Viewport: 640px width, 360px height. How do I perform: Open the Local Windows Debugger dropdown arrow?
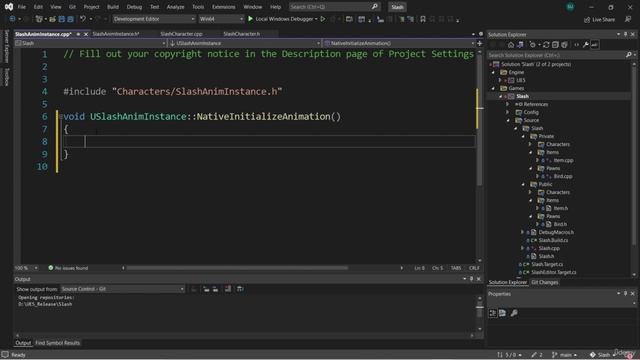(316, 19)
